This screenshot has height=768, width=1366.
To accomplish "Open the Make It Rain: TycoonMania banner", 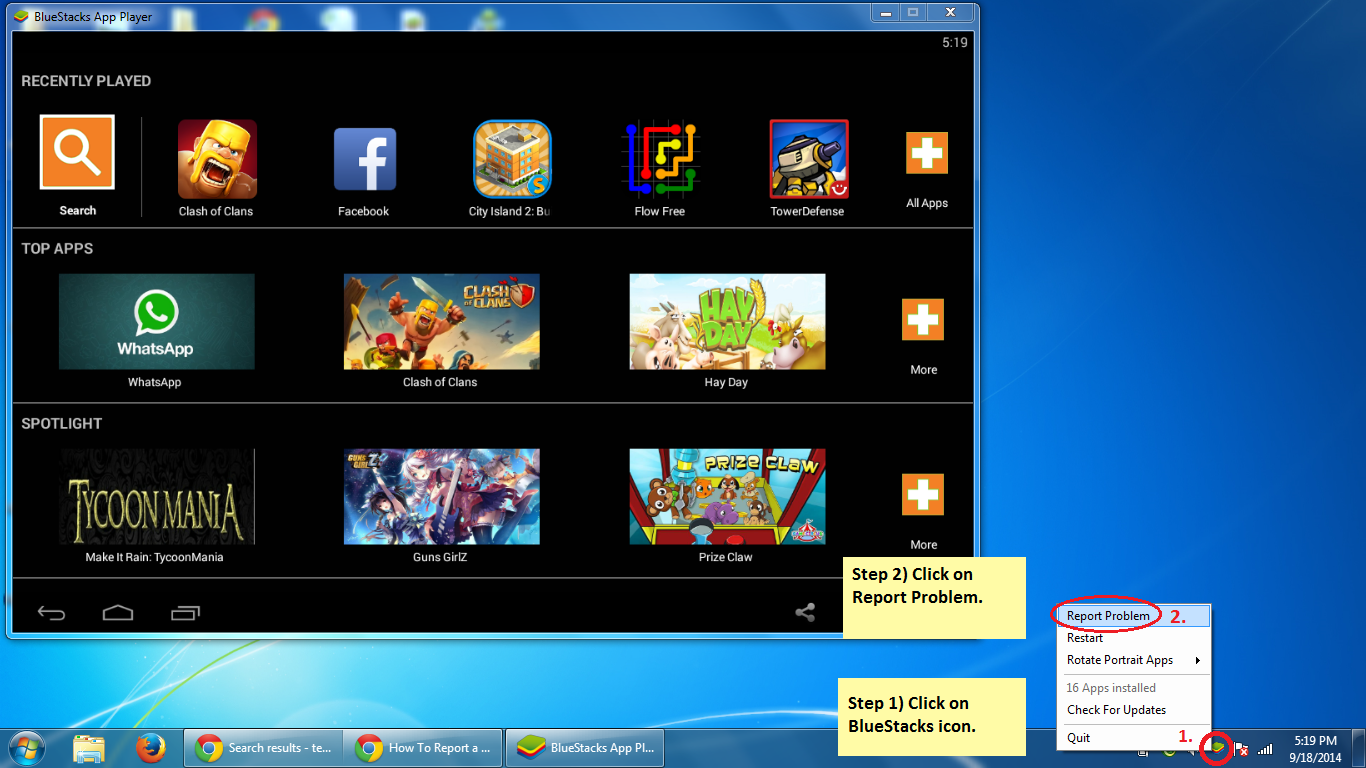I will [x=156, y=497].
